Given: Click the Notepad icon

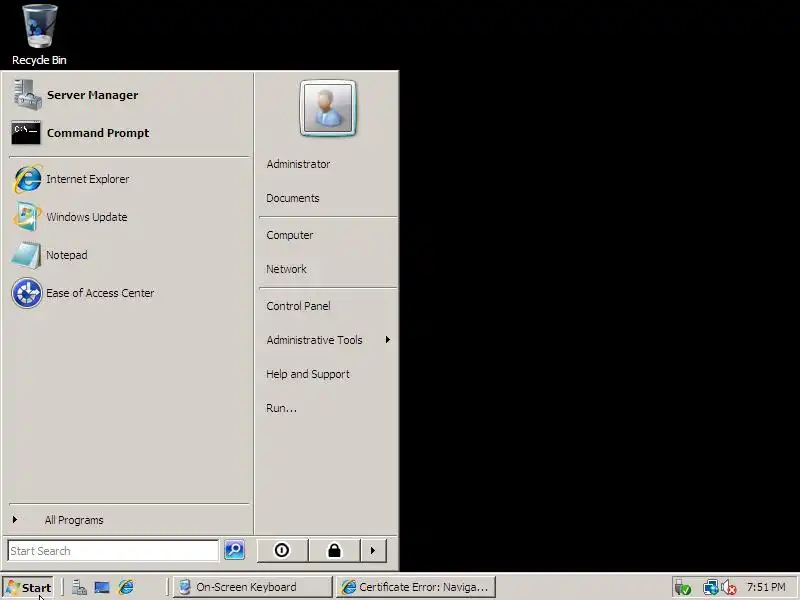Looking at the screenshot, I should tap(27, 255).
